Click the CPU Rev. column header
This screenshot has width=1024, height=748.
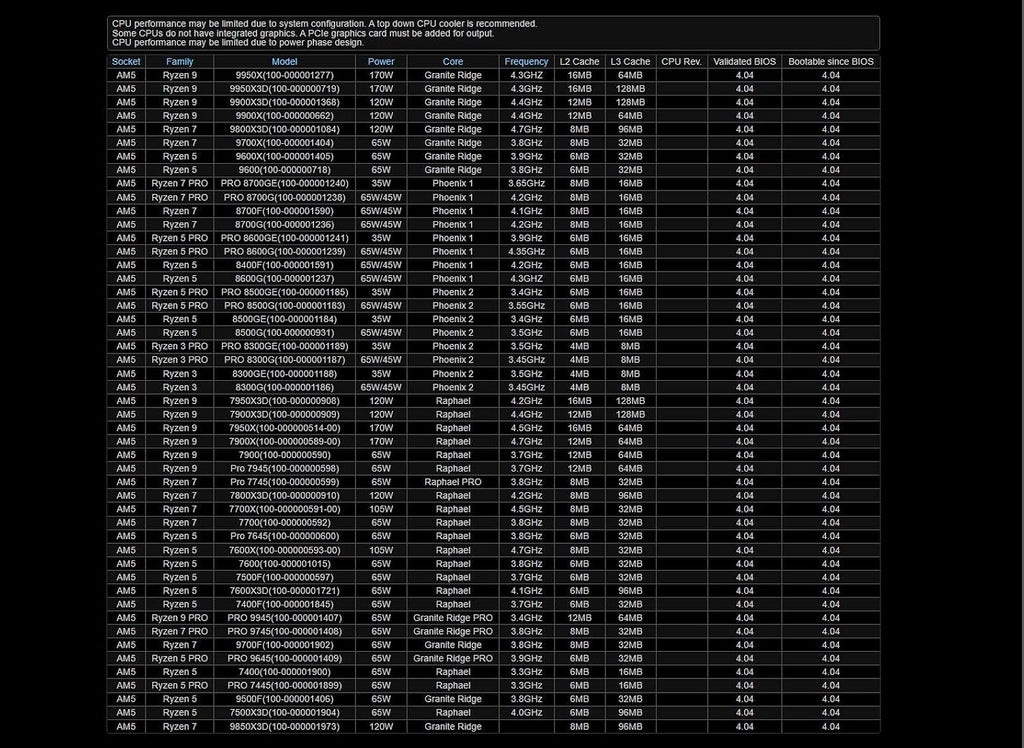coord(681,61)
